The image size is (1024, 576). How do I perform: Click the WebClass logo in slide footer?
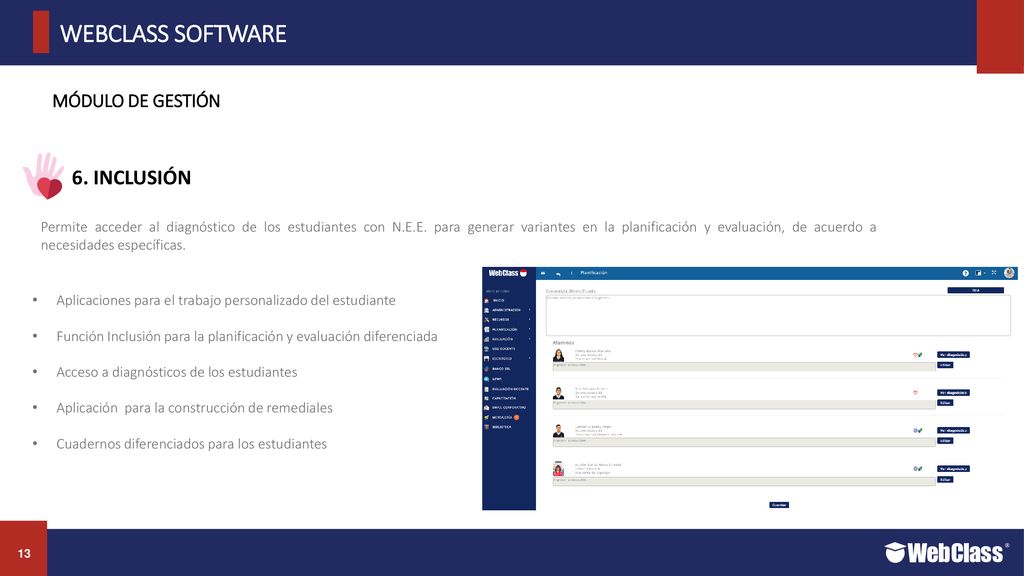947,552
